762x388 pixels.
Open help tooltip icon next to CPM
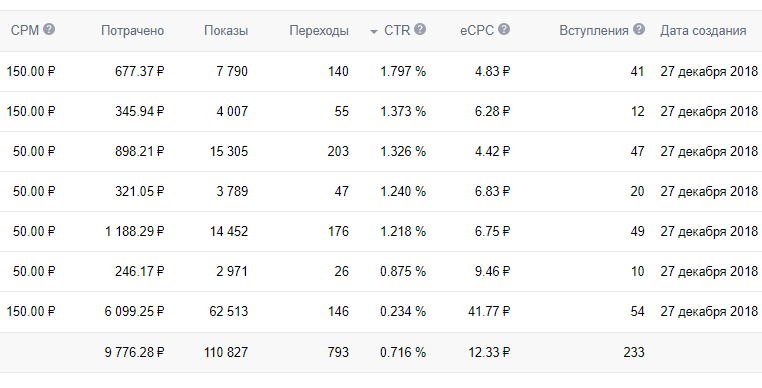[49, 30]
